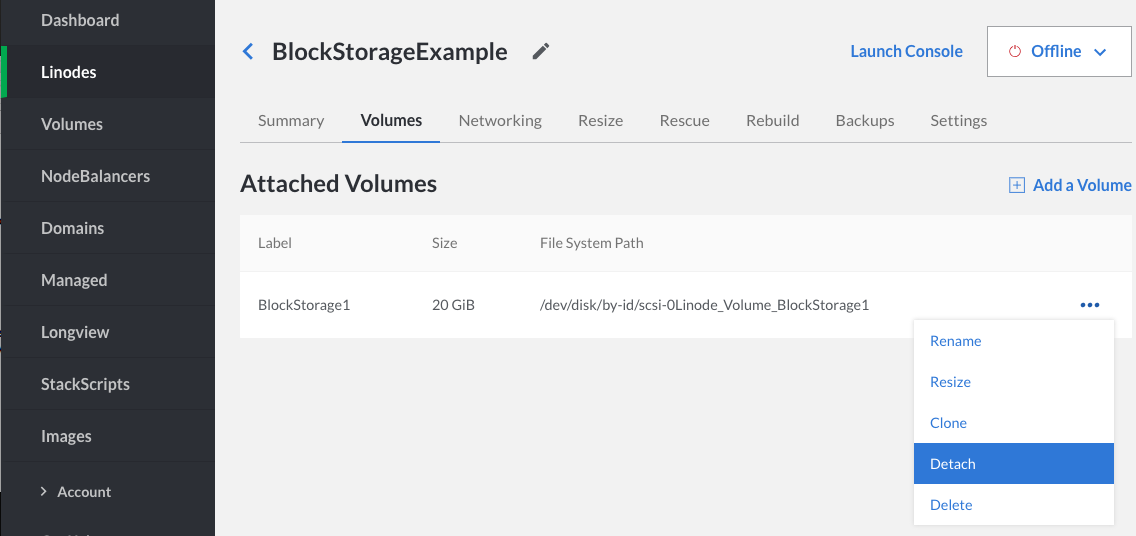Choose Clone in the volume actions menu
1136x536 pixels.
pyautogui.click(x=948, y=423)
